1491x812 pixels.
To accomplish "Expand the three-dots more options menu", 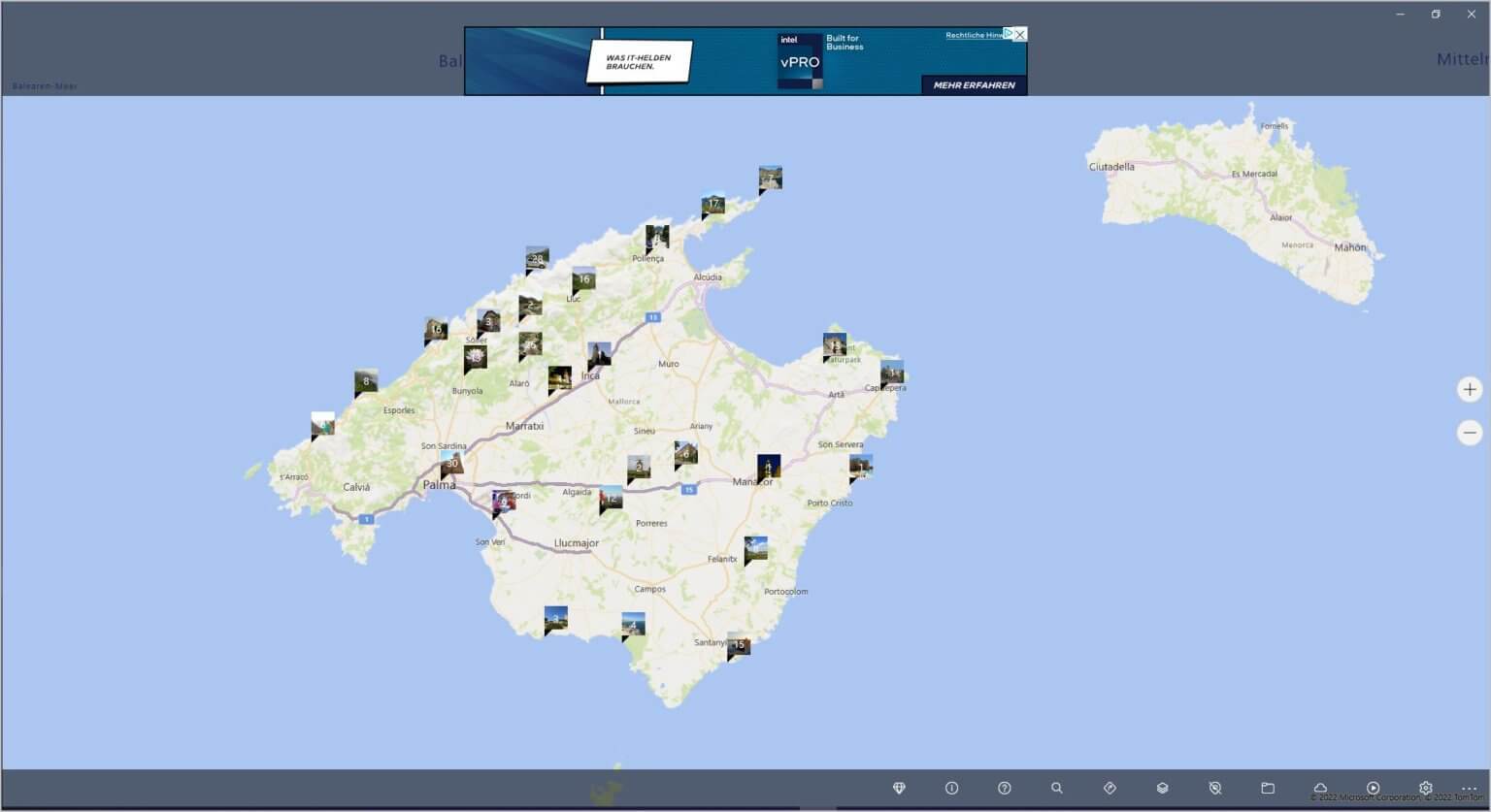I will tap(1469, 788).
